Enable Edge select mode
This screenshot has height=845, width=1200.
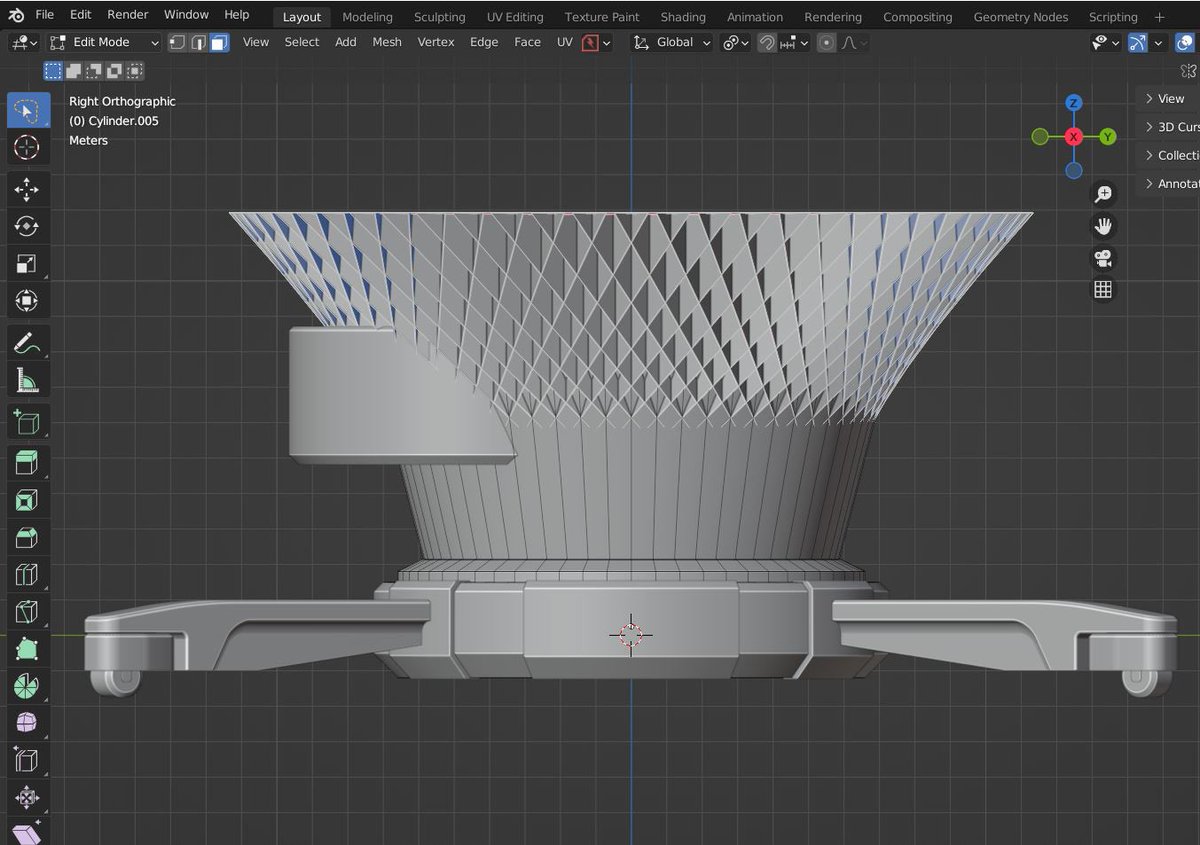198,42
